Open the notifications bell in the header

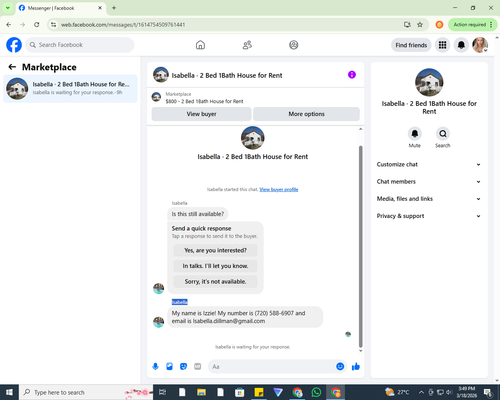coord(461,45)
